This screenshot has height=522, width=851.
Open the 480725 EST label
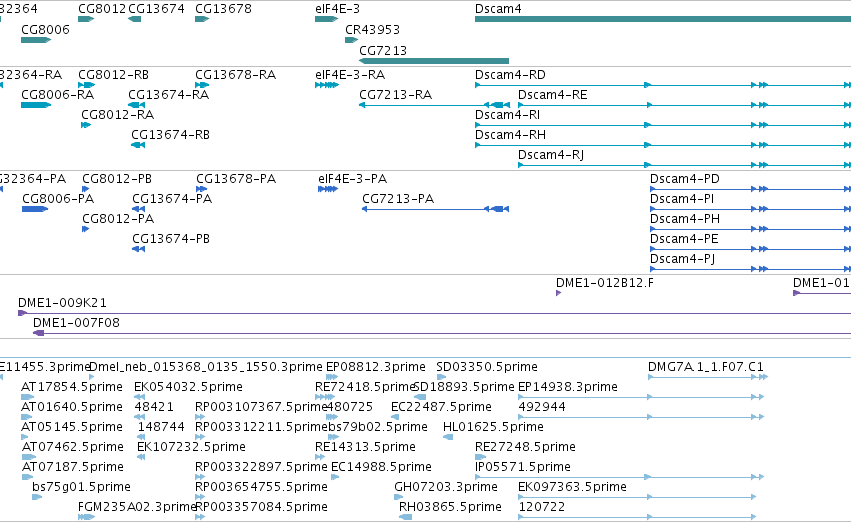350,408
